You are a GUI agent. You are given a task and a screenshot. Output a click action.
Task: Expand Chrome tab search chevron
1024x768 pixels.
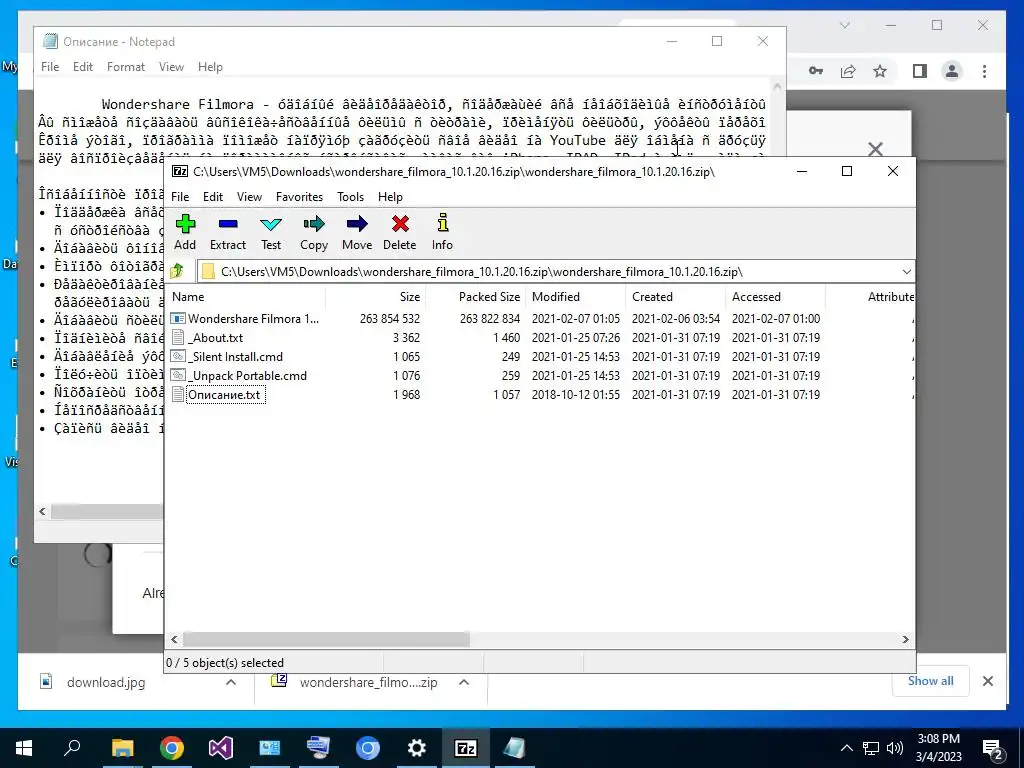[844, 25]
